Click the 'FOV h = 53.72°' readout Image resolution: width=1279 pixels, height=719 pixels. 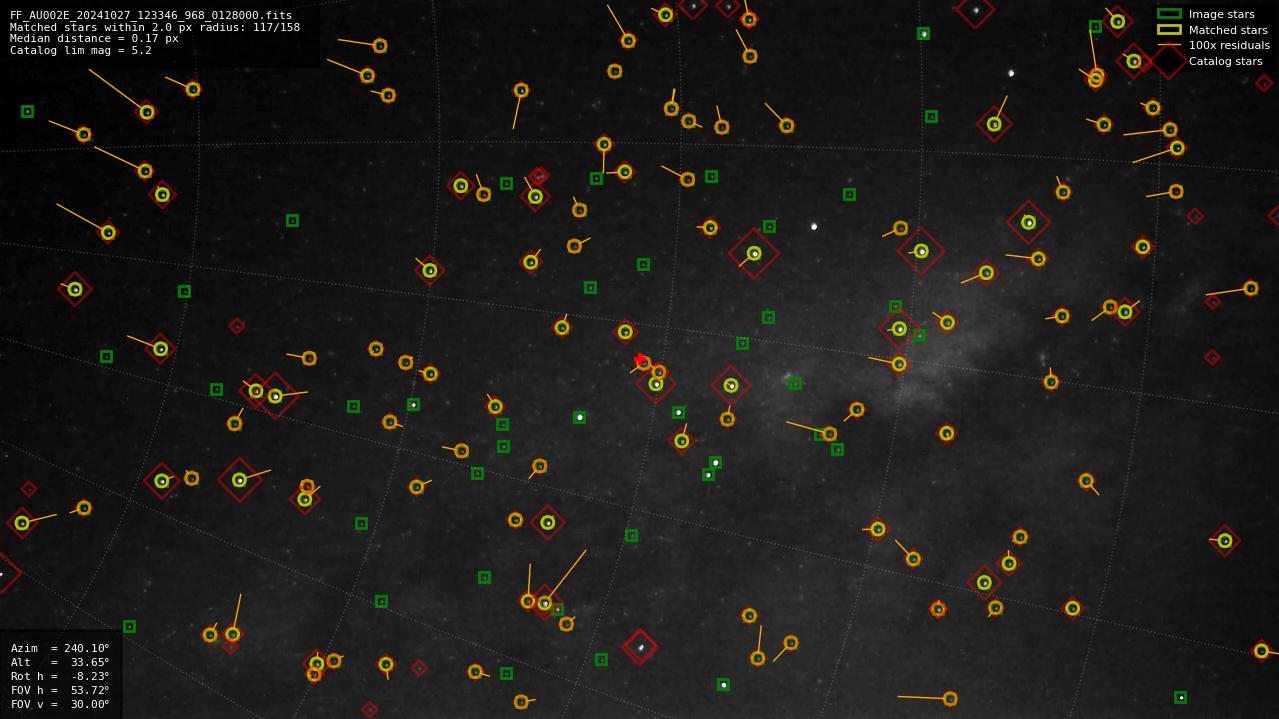[x=60, y=690]
